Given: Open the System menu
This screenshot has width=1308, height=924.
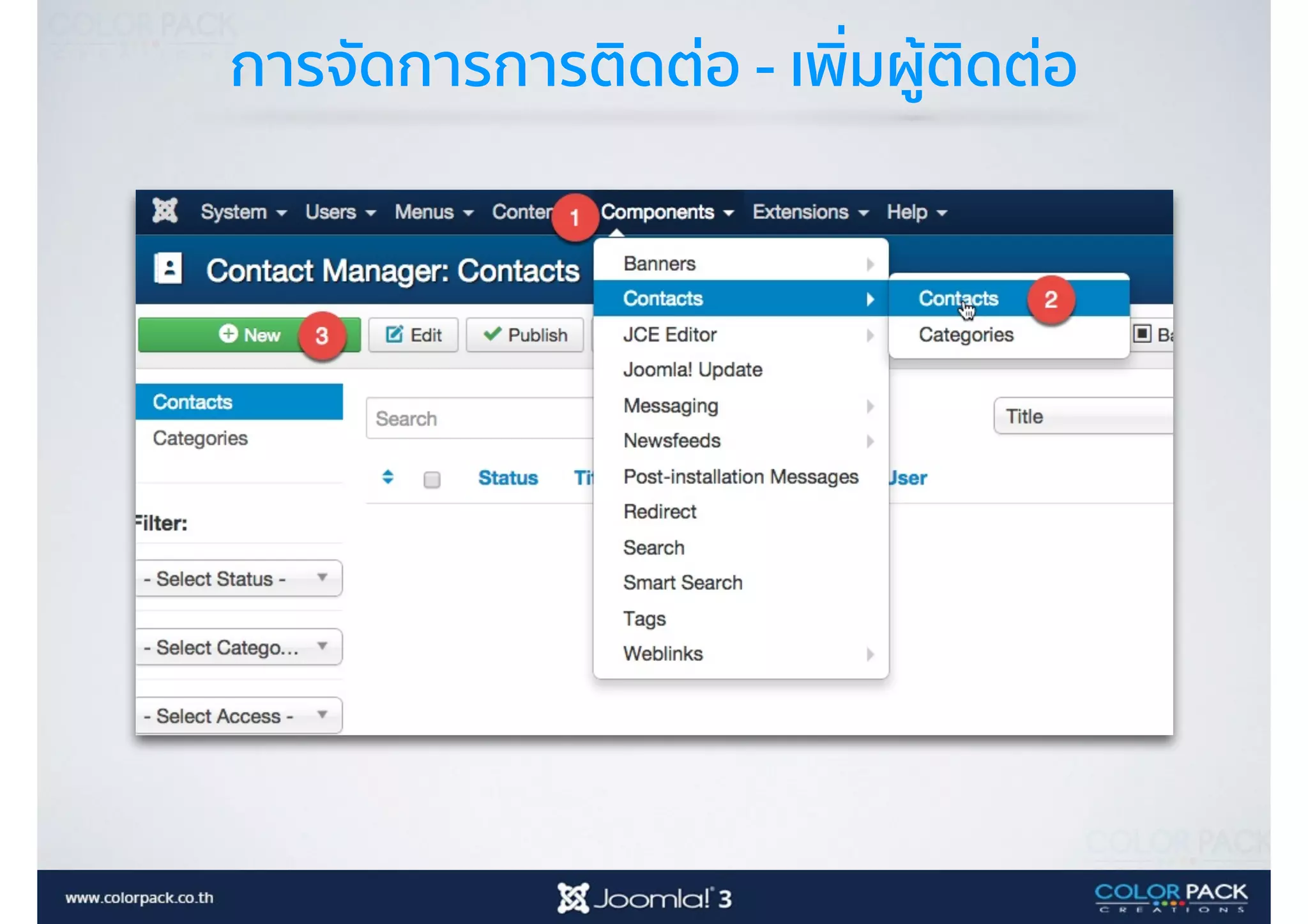Looking at the screenshot, I should click(x=243, y=212).
